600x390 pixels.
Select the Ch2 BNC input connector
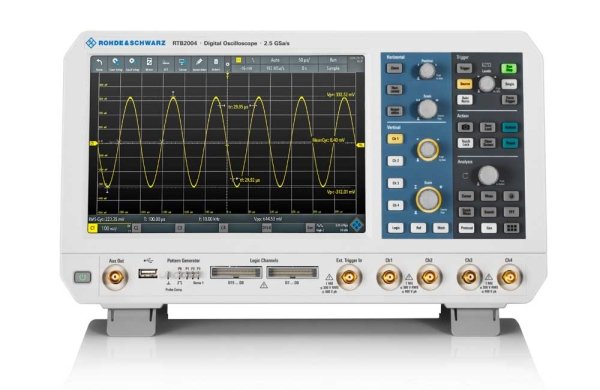(x=429, y=277)
